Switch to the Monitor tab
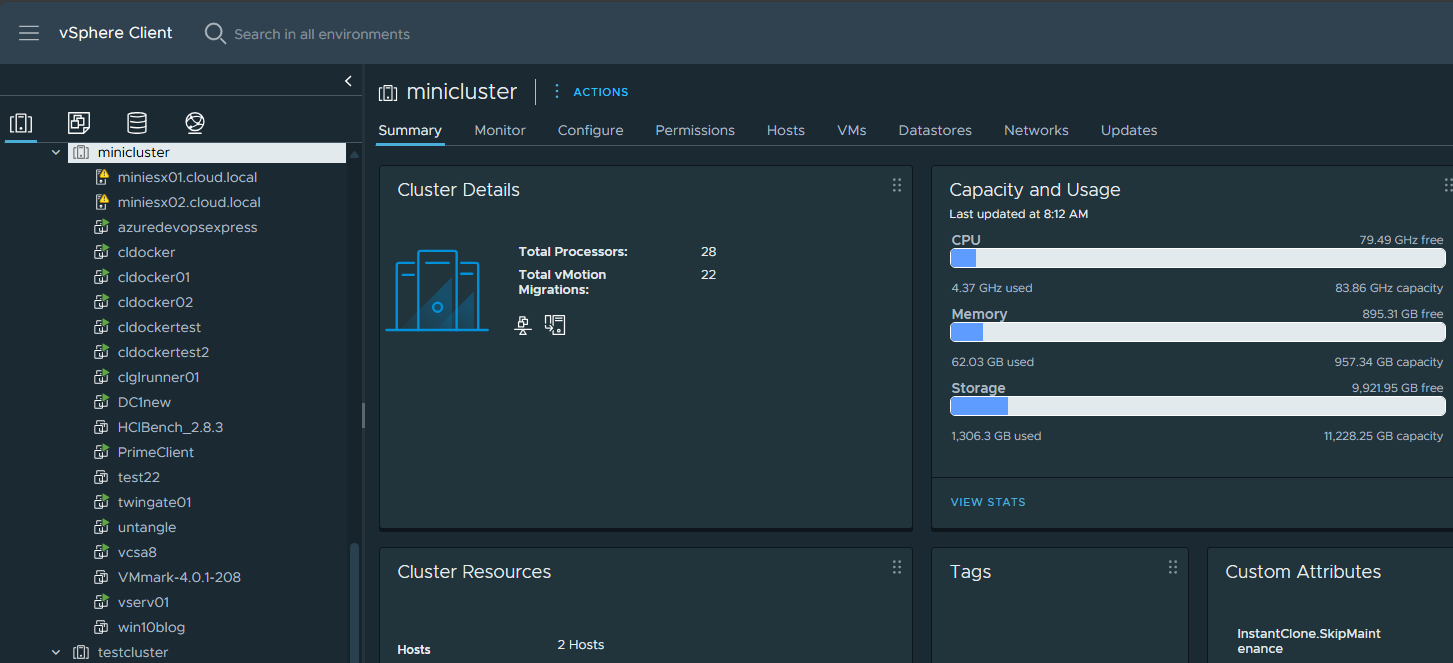This screenshot has height=663, width=1453. point(500,130)
